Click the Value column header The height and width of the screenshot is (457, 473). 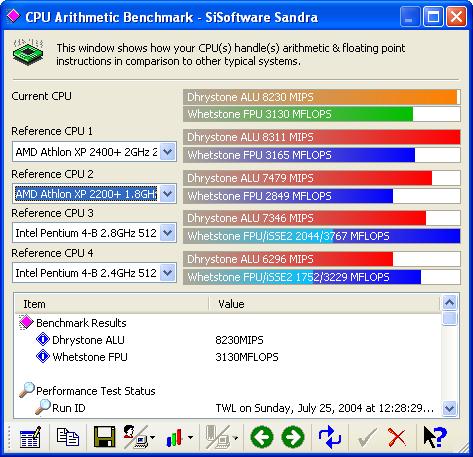point(324,304)
